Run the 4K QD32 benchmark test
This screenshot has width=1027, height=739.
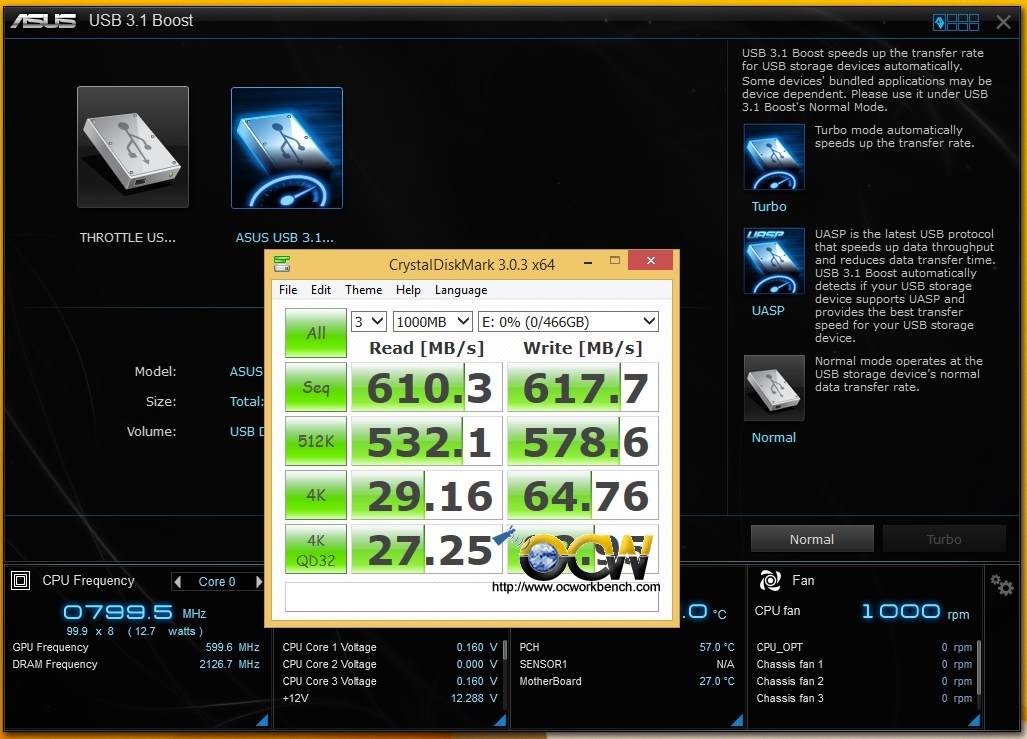coord(316,549)
